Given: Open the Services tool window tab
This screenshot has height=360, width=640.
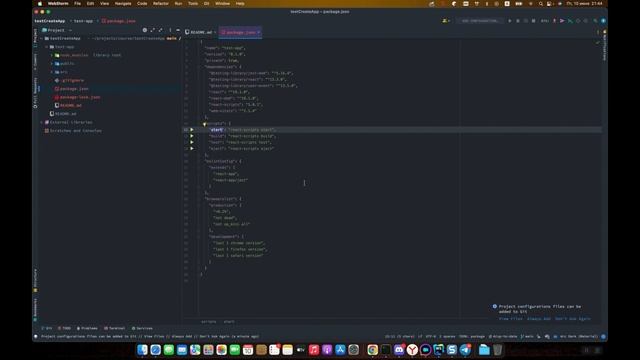Looking at the screenshot, I should click(142, 328).
